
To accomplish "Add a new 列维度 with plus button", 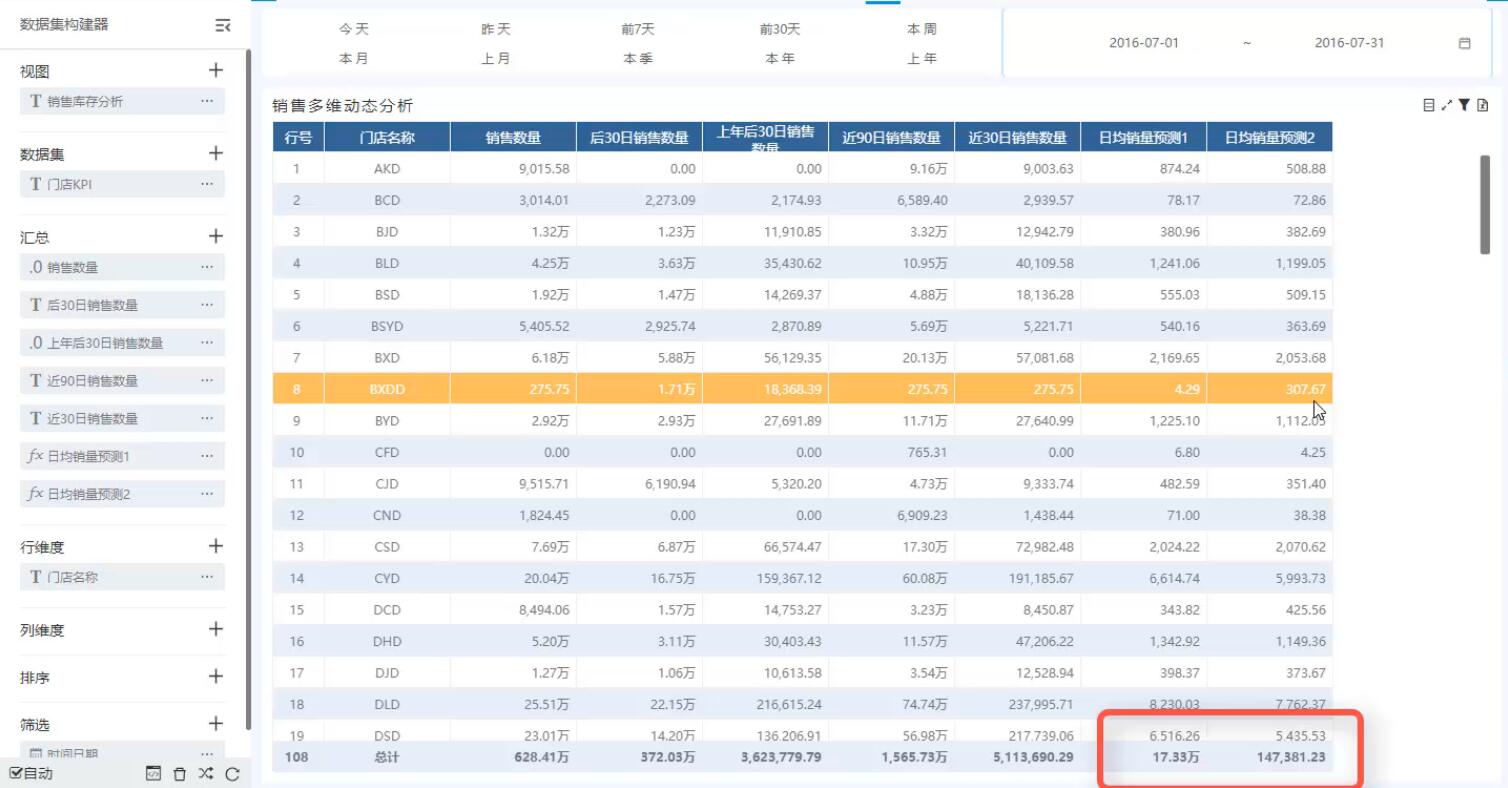I will click(215, 629).
